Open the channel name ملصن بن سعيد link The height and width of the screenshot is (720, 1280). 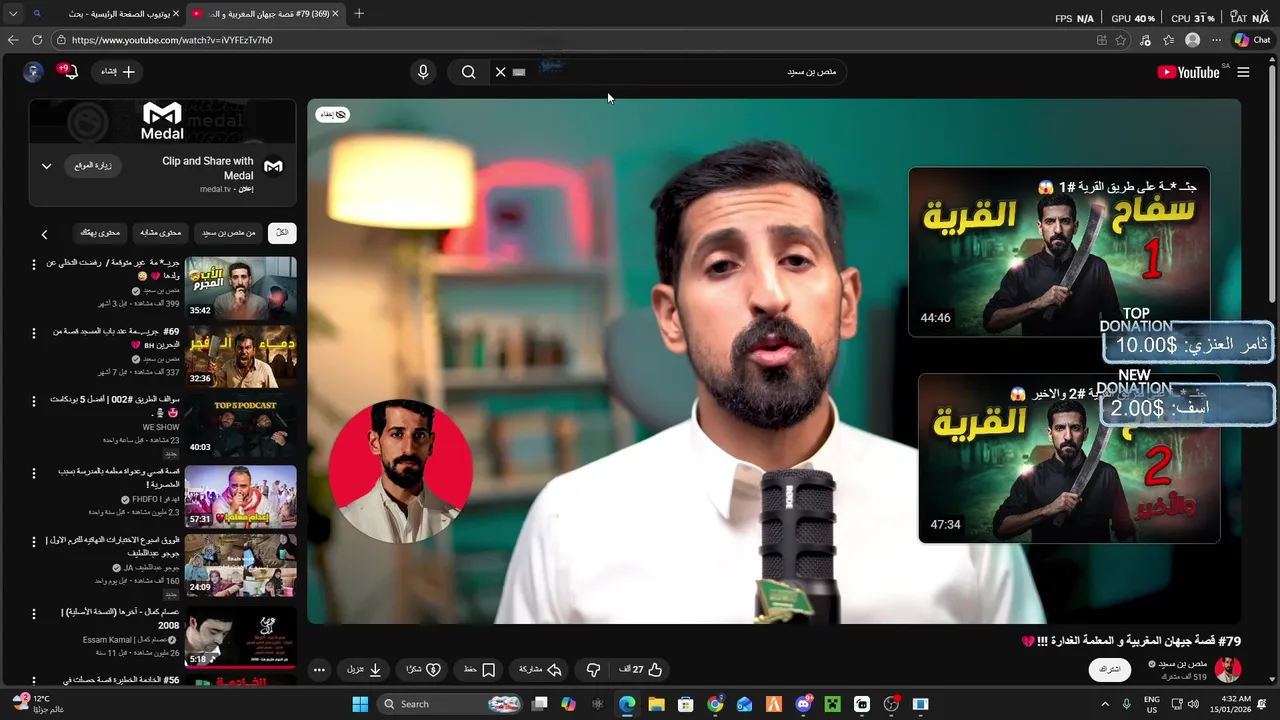(1184, 664)
